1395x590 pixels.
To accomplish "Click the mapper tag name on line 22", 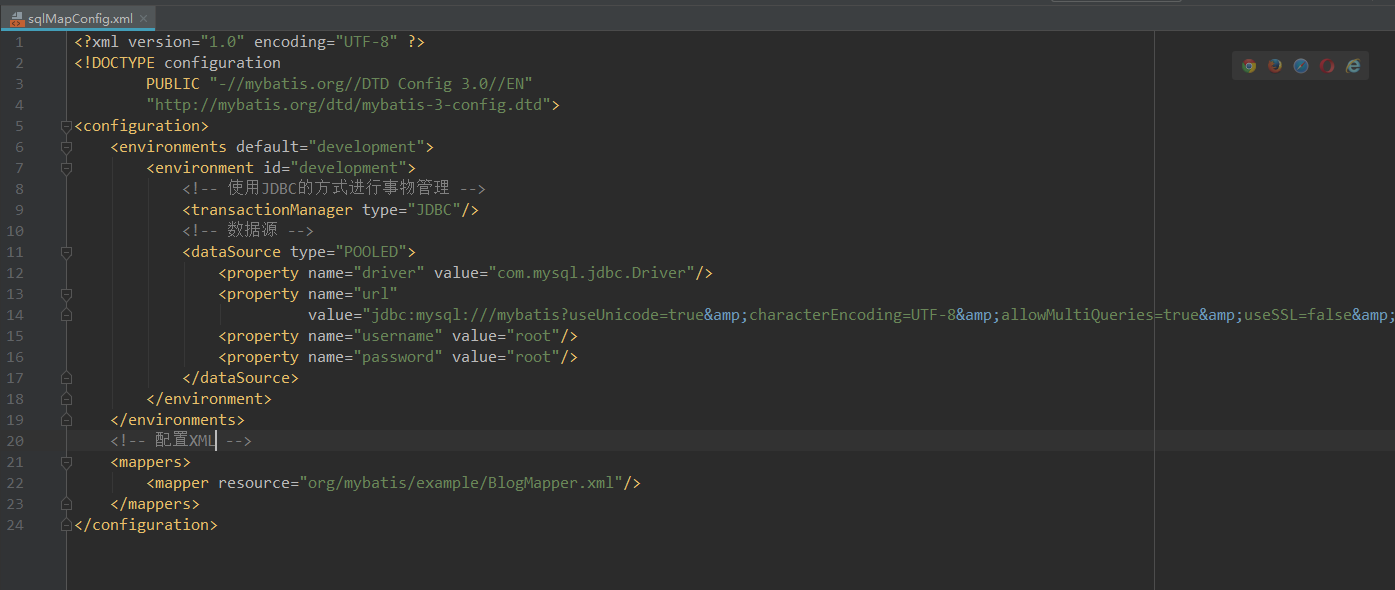I will coord(182,483).
